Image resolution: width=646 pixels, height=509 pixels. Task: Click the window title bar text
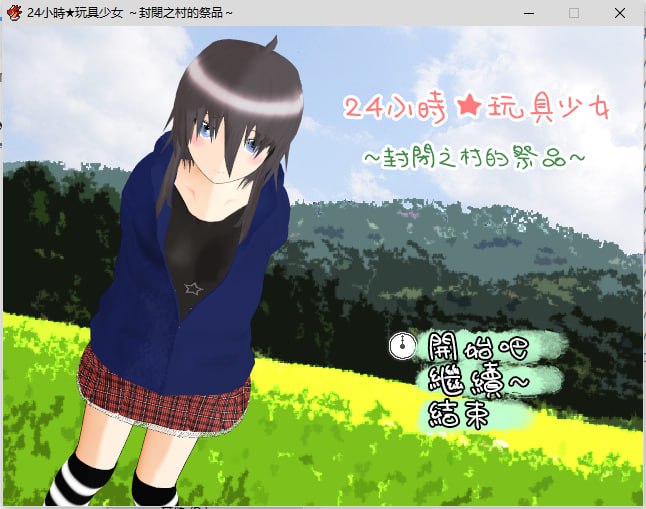[130, 12]
